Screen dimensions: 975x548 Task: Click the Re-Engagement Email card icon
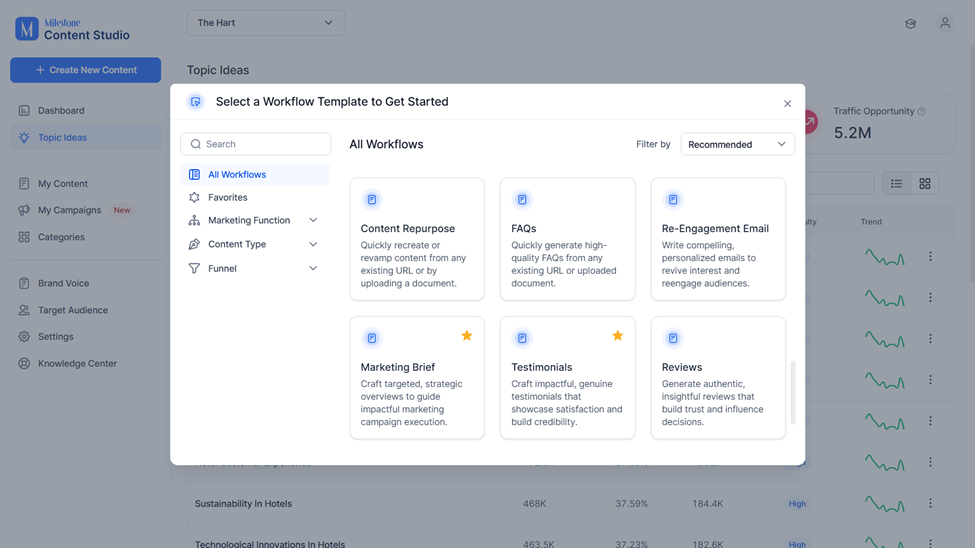[x=673, y=200]
